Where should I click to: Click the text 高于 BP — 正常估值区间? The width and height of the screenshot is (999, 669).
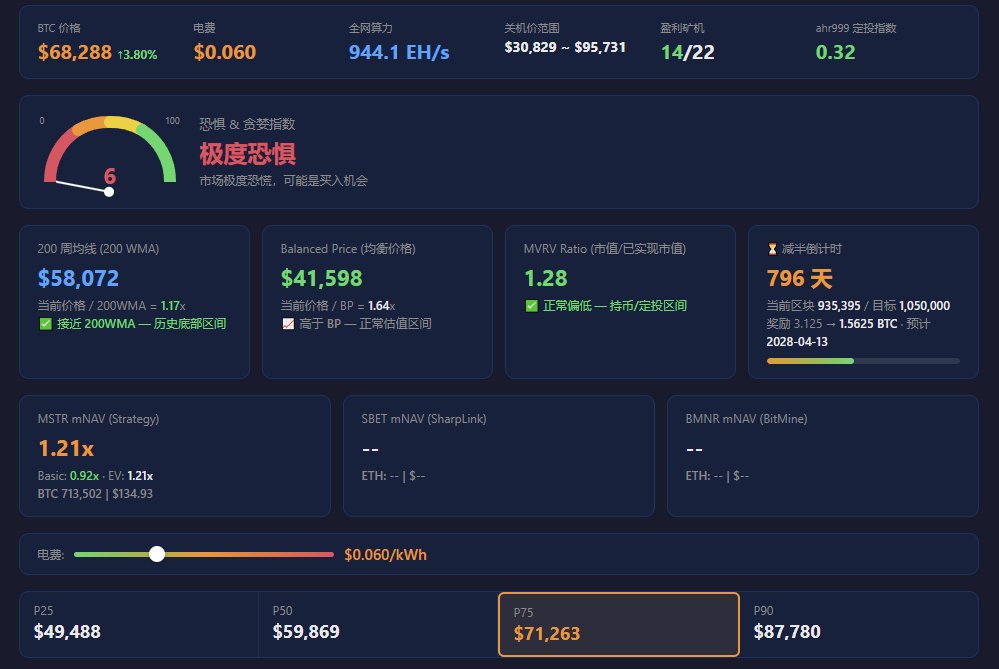tap(365, 324)
